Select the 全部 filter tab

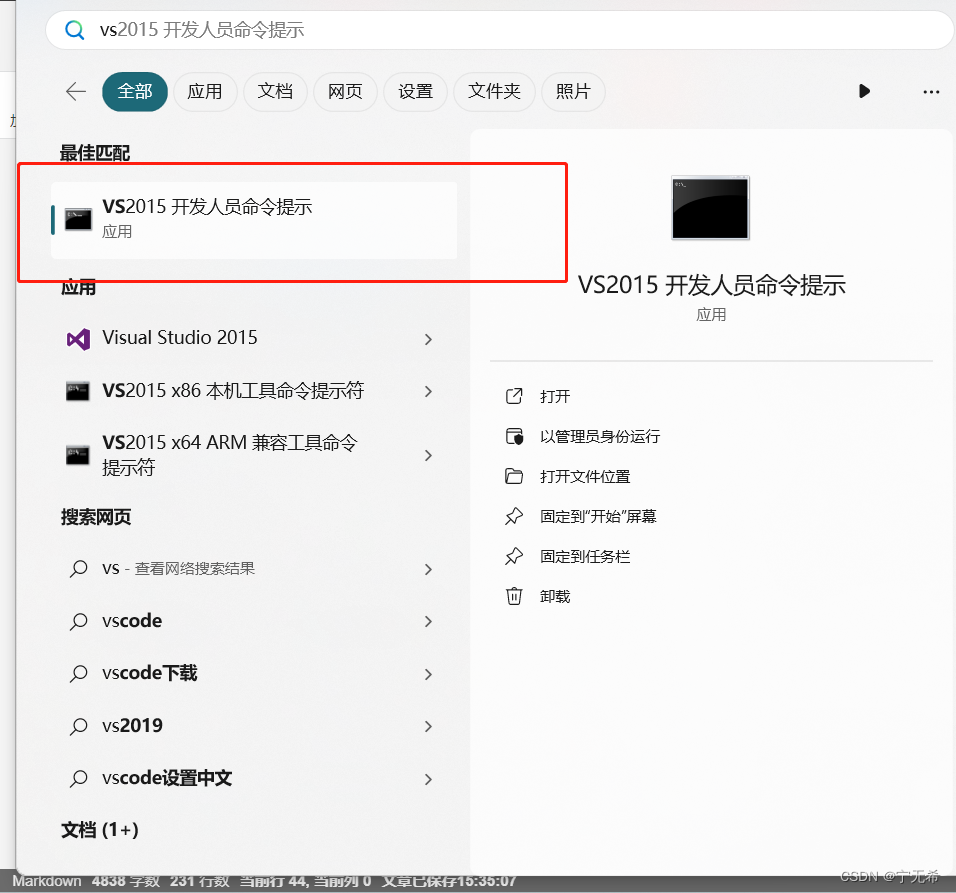(x=135, y=91)
